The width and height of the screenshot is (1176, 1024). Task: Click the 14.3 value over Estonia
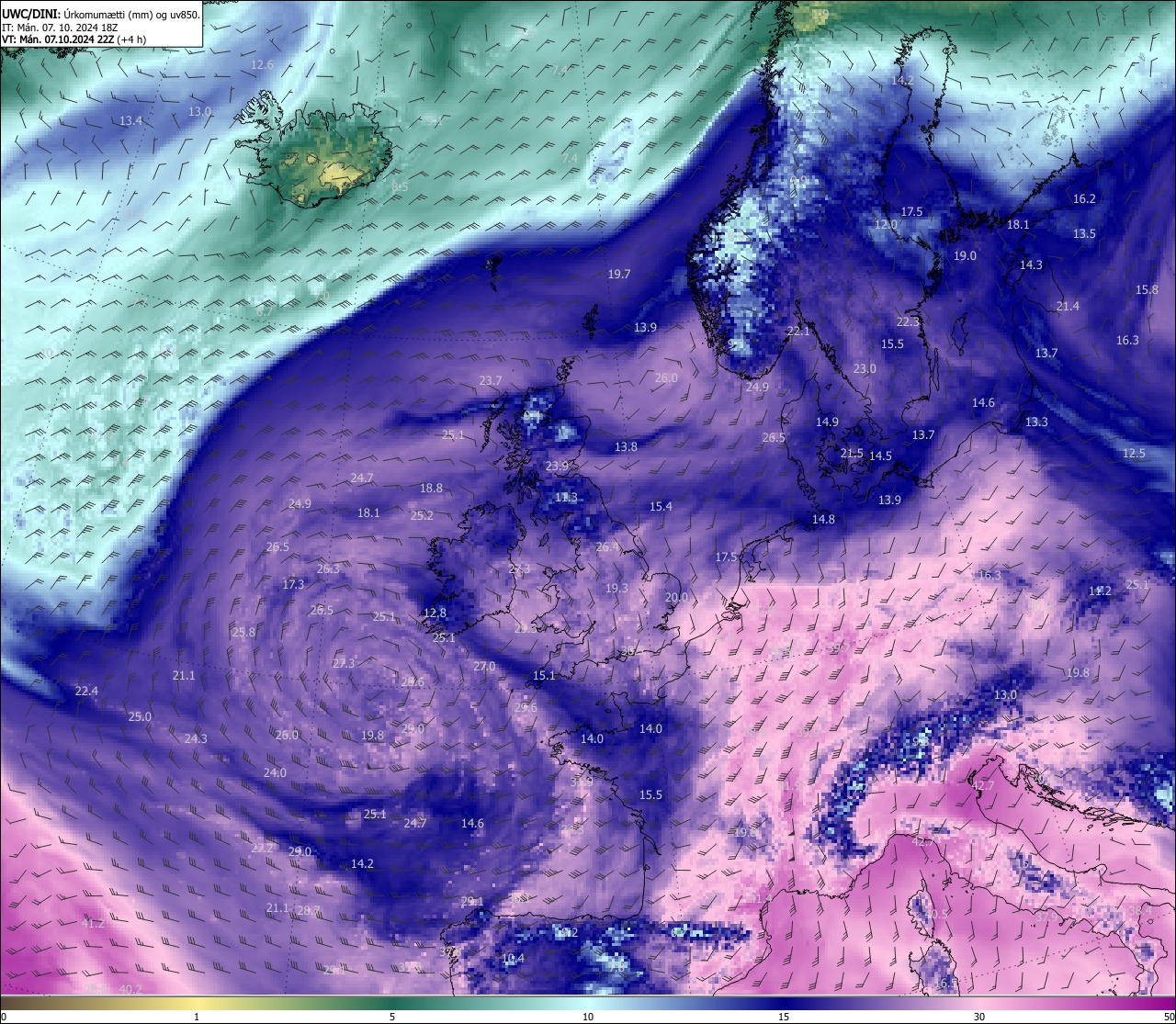coord(1031,265)
